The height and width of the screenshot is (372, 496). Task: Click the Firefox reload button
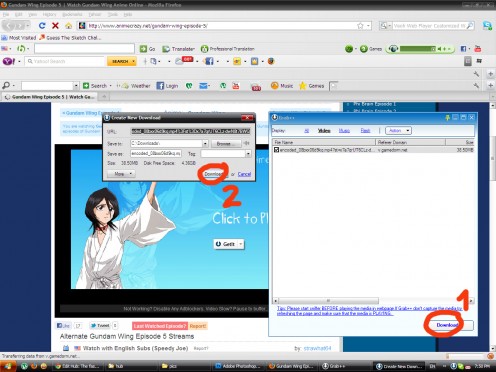pyautogui.click(x=42, y=26)
